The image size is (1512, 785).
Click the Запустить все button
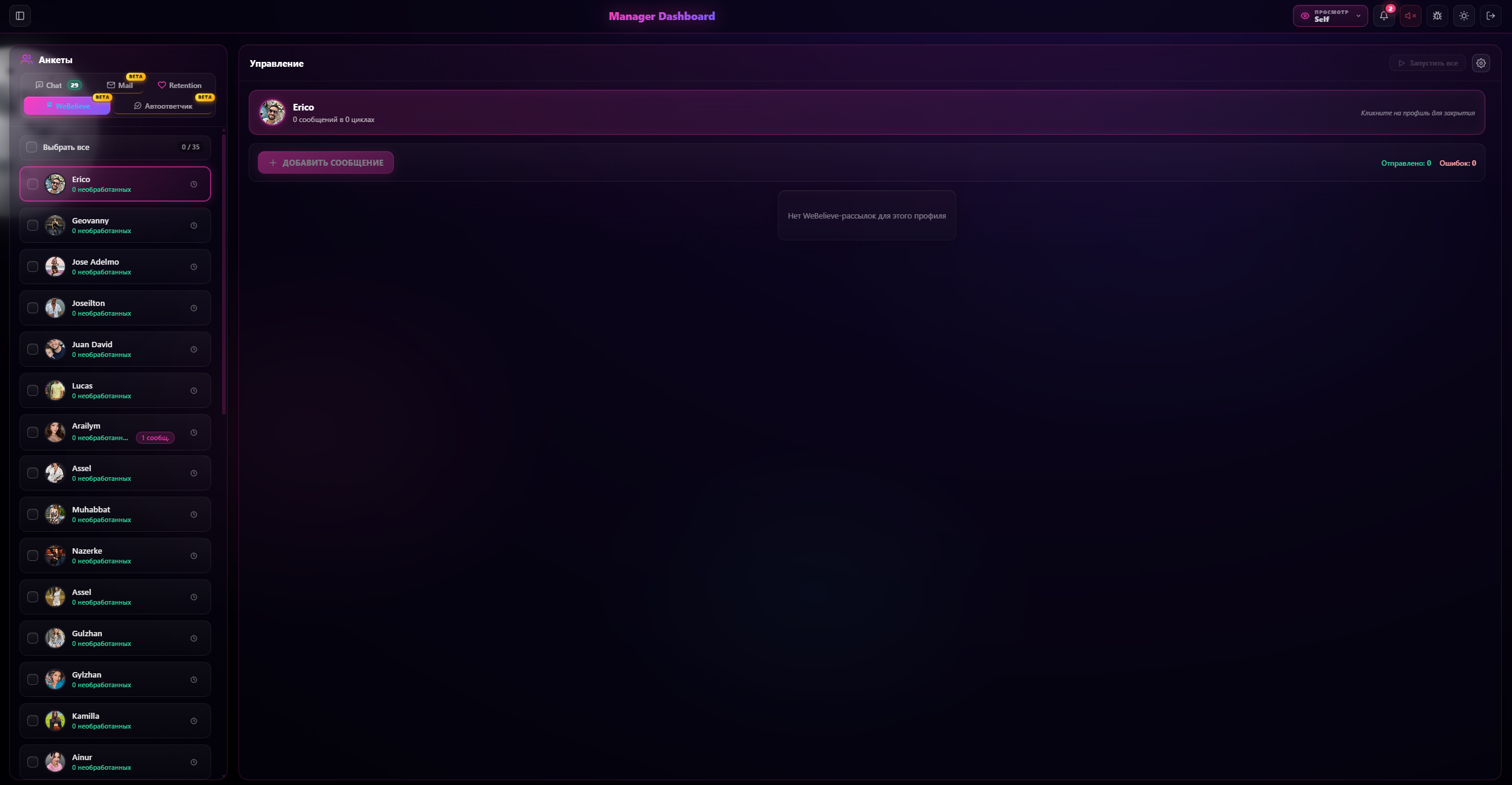point(1428,63)
